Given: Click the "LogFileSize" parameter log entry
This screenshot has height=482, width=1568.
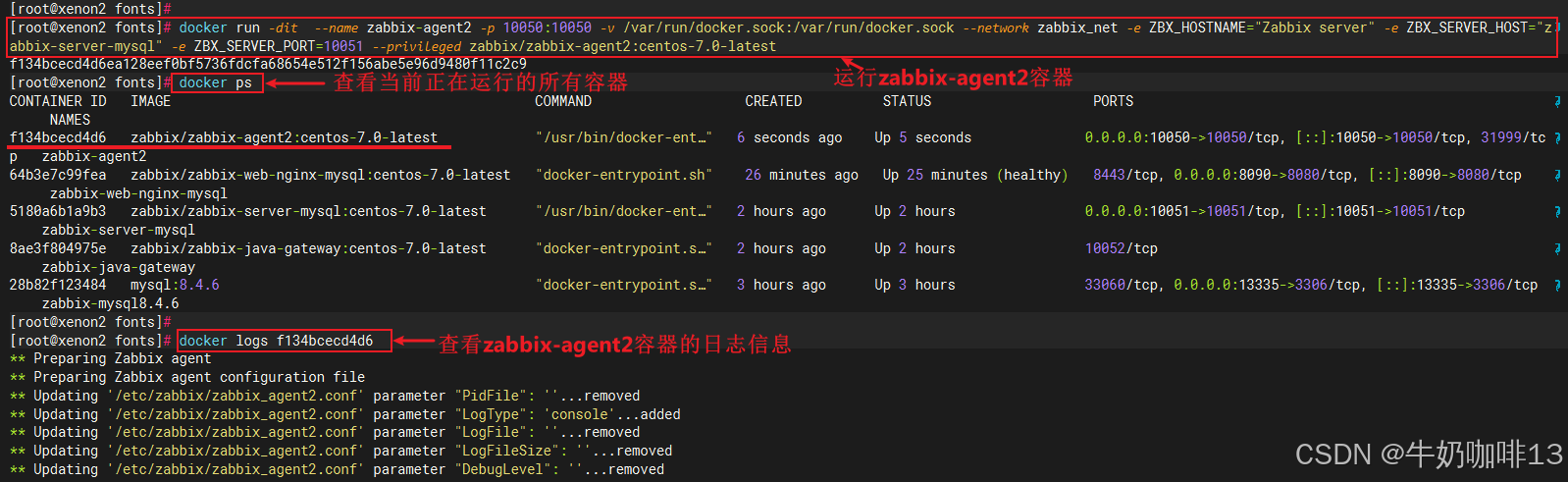Looking at the screenshot, I should point(340,451).
